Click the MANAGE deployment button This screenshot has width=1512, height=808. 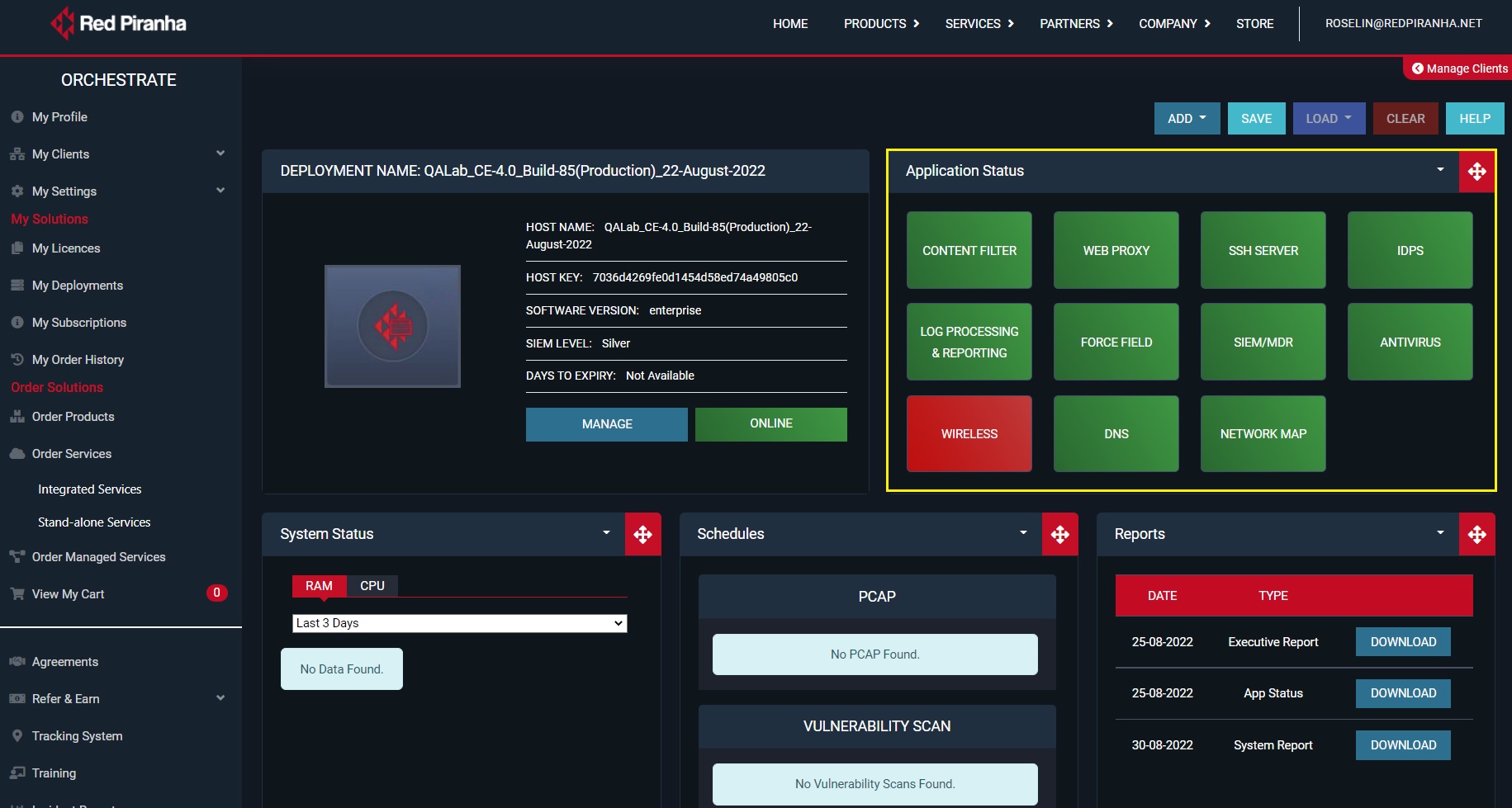[607, 424]
